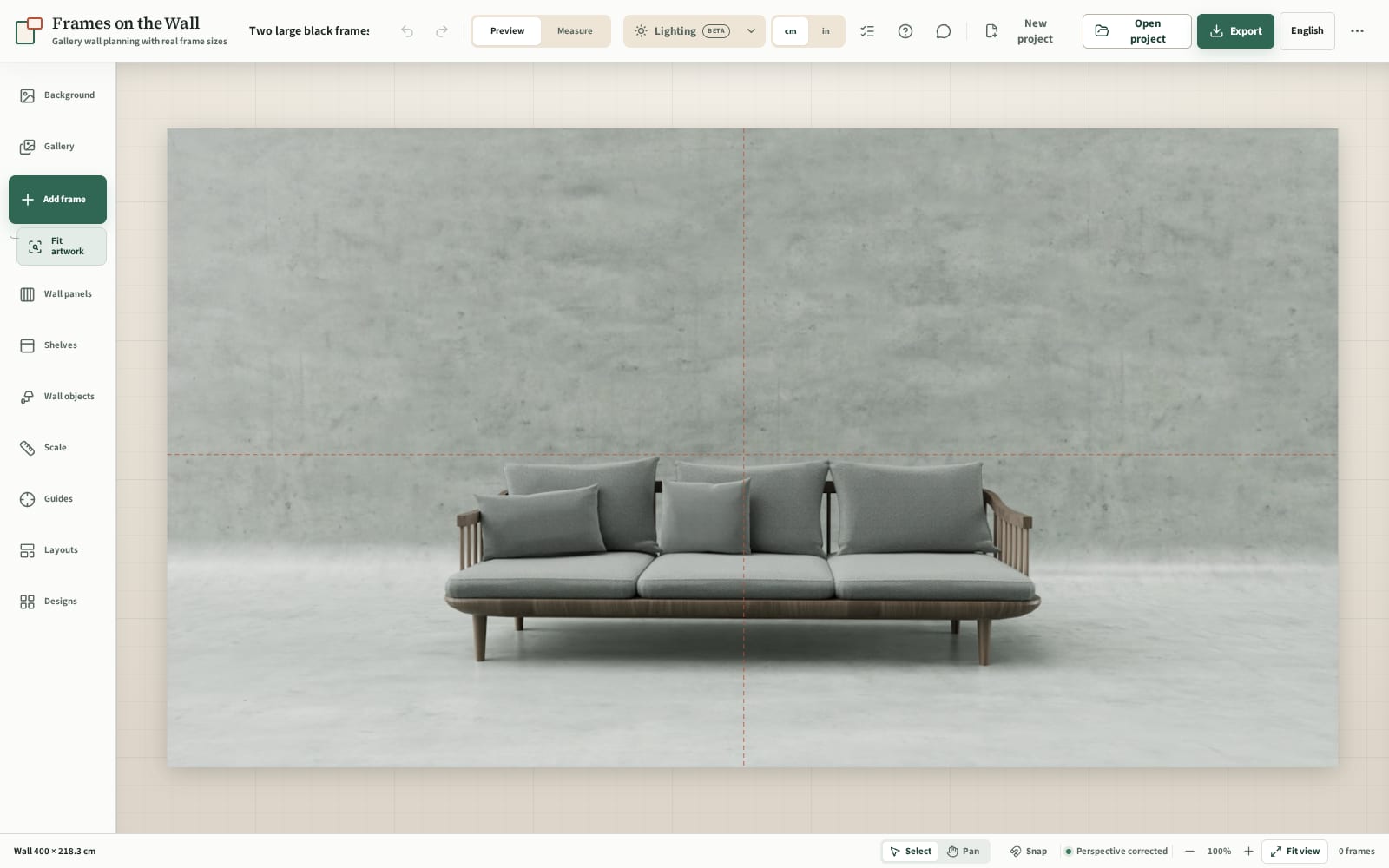Open the Designs sidebar section
The height and width of the screenshot is (868, 1389).
[x=57, y=602]
